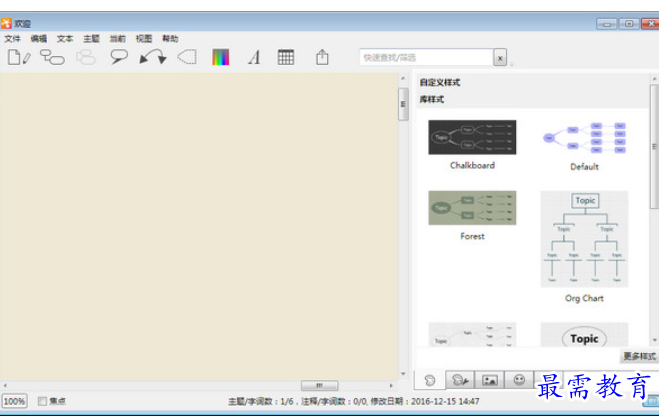Open the 帮助 menu
This screenshot has height=418, width=659.
click(x=170, y=39)
